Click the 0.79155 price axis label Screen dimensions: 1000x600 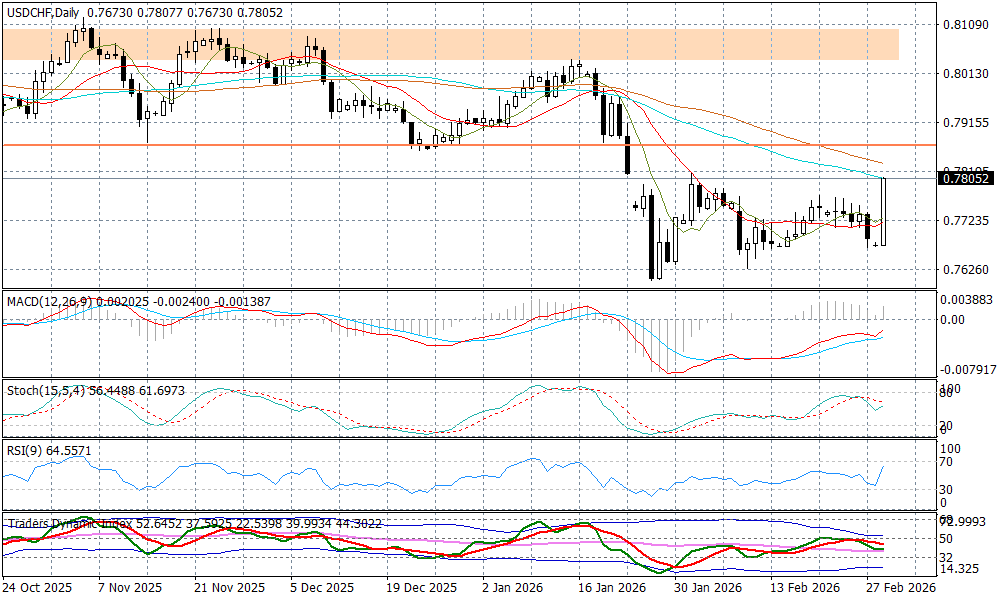[965, 123]
